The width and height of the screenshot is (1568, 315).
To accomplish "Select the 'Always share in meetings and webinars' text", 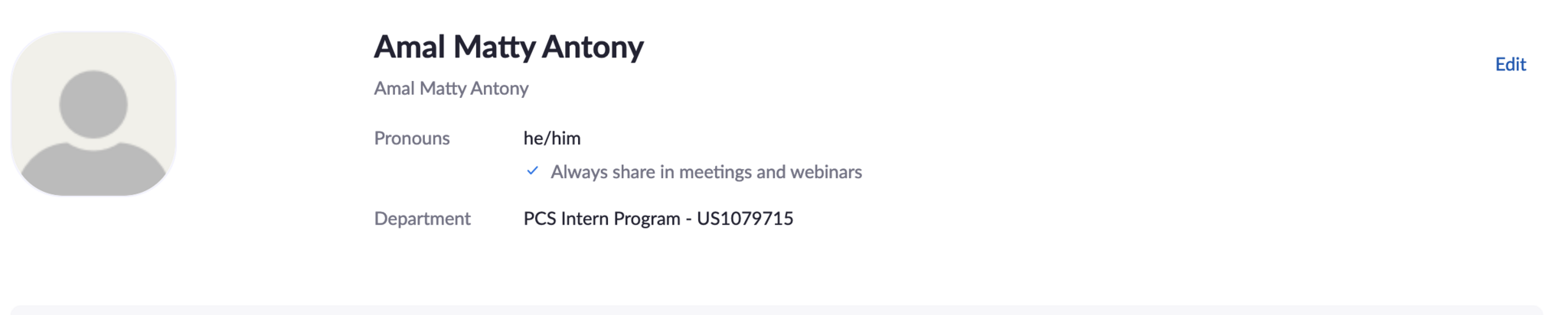I will click(x=706, y=172).
